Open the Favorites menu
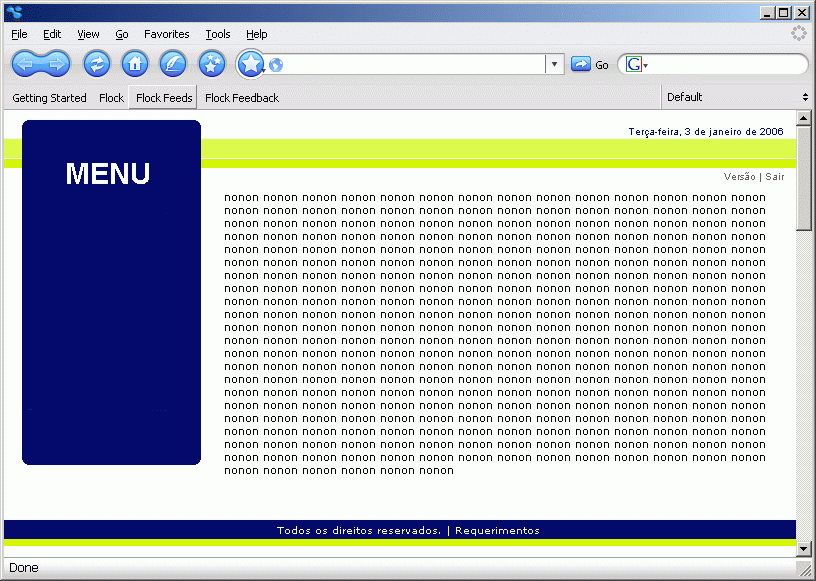 pyautogui.click(x=166, y=34)
